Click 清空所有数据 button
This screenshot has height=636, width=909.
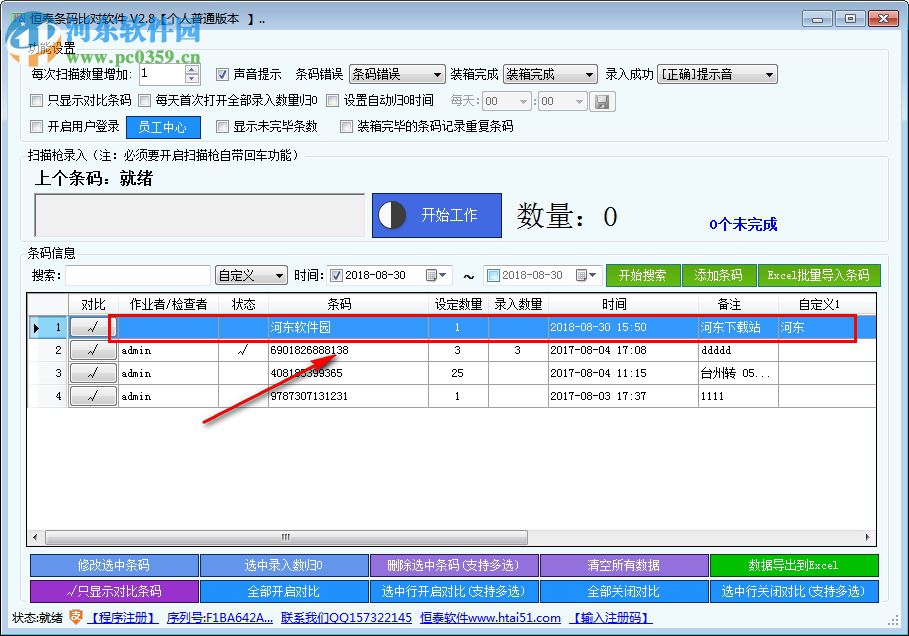click(624, 565)
